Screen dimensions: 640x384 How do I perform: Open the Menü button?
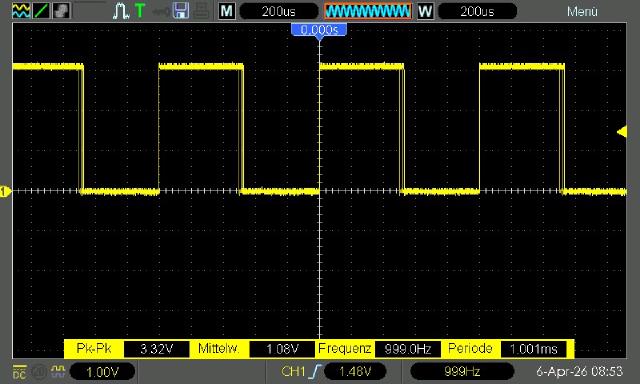coord(582,11)
